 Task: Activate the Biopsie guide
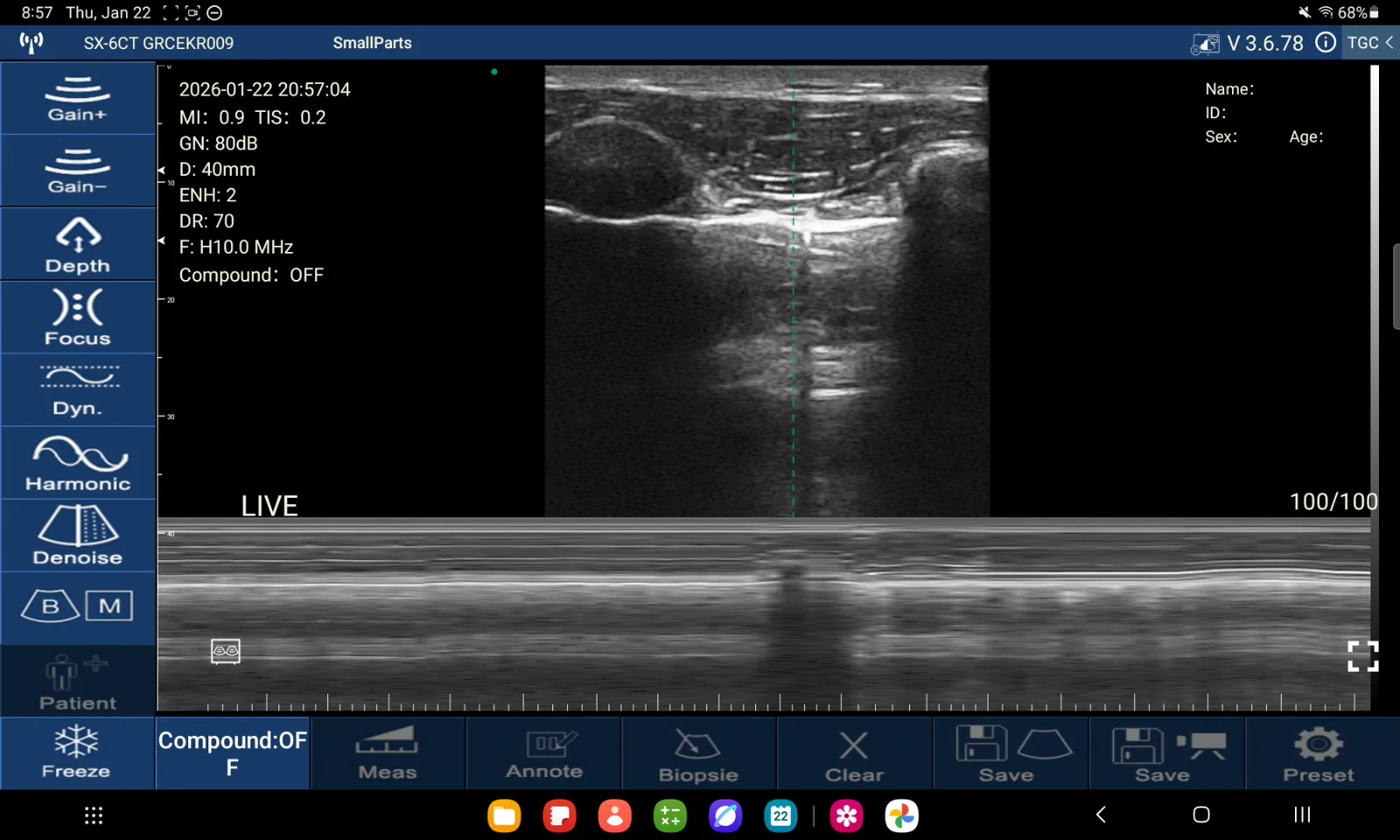coord(699,753)
